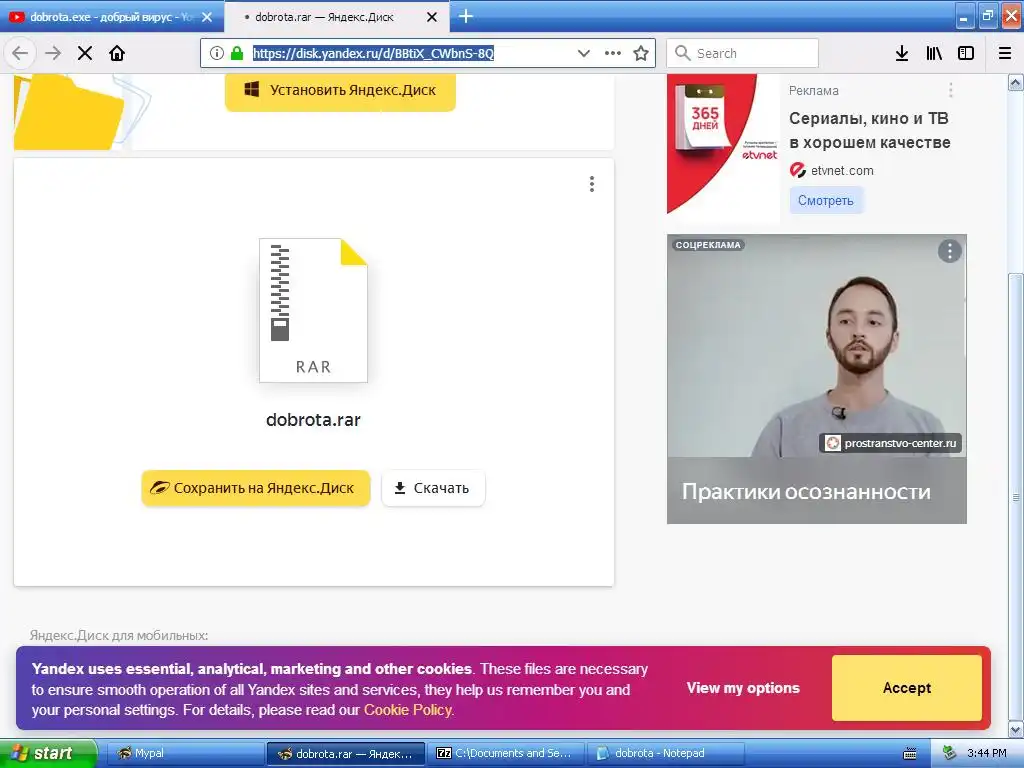This screenshot has width=1024, height=768.
Task: Focus the Search box in toolbar
Action: (x=743, y=53)
